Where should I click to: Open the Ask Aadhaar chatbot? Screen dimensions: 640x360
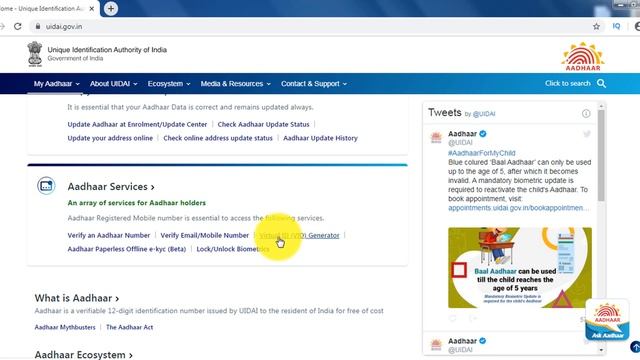(x=607, y=320)
